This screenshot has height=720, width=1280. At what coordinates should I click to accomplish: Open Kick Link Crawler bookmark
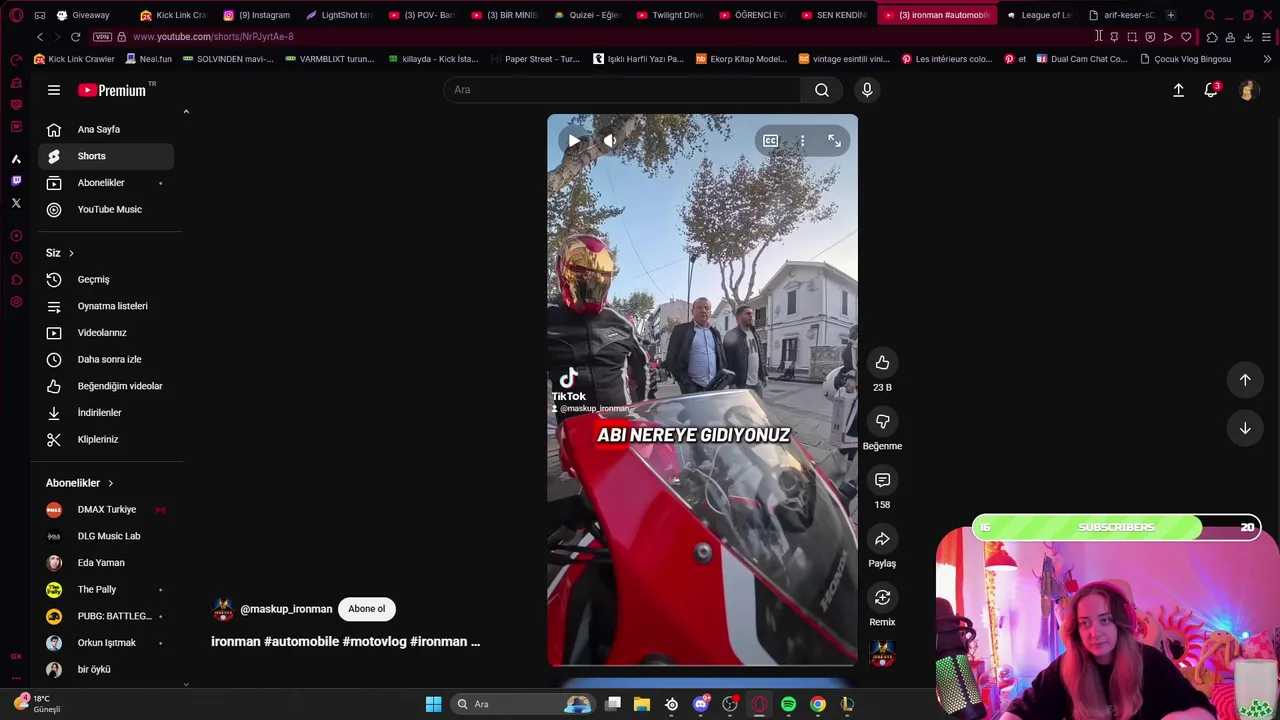74,59
